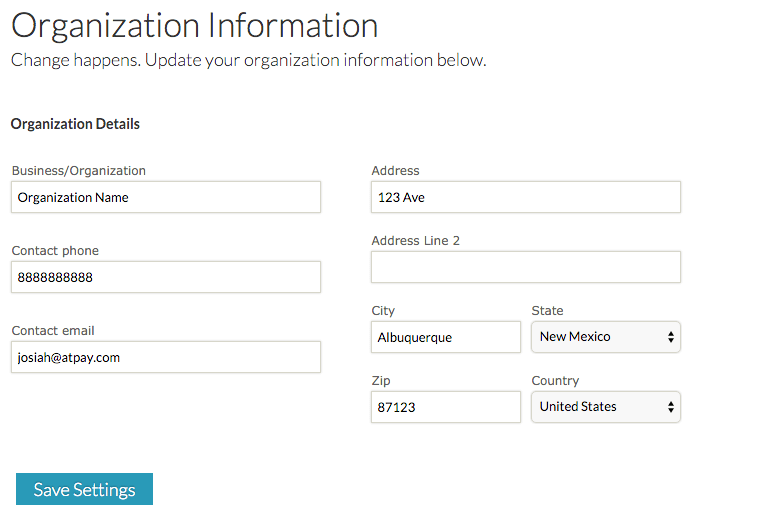The image size is (763, 529).
Task: Click the Country label text
Action: 555,381
